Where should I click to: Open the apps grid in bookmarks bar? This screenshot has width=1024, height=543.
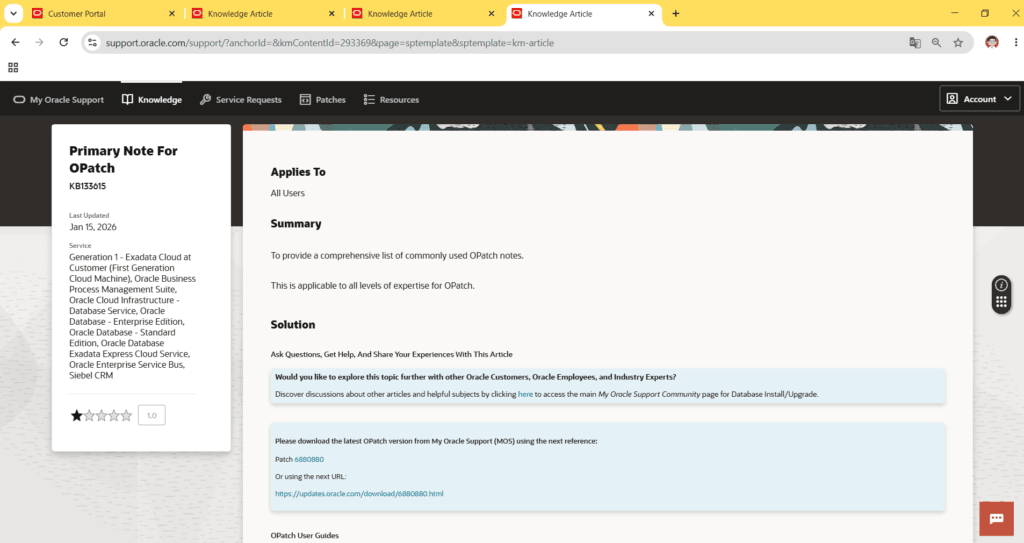pos(13,67)
